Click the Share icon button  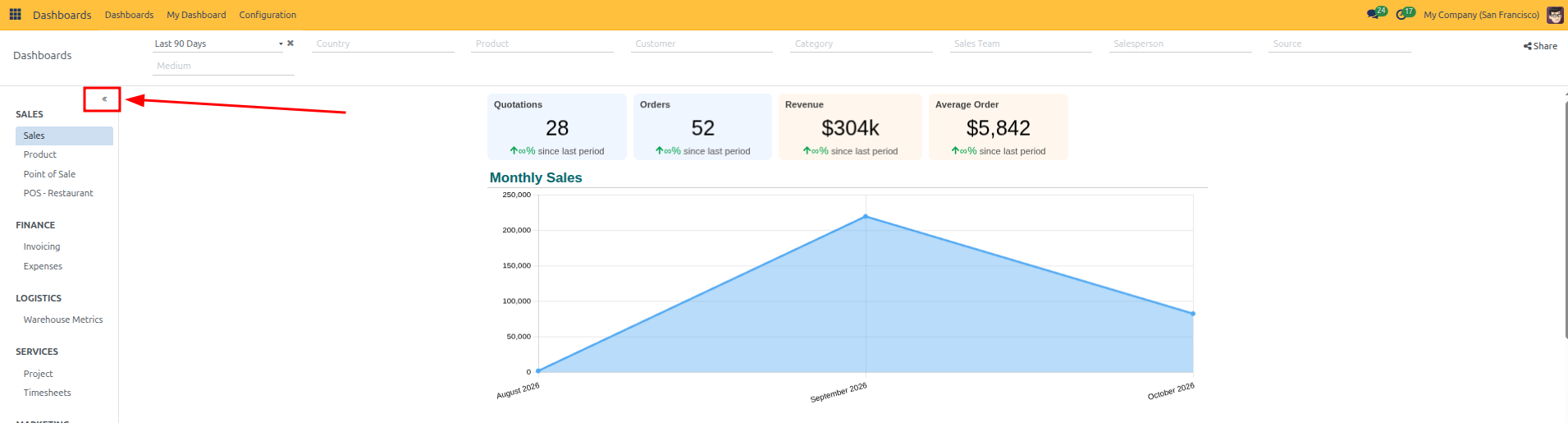point(1540,46)
